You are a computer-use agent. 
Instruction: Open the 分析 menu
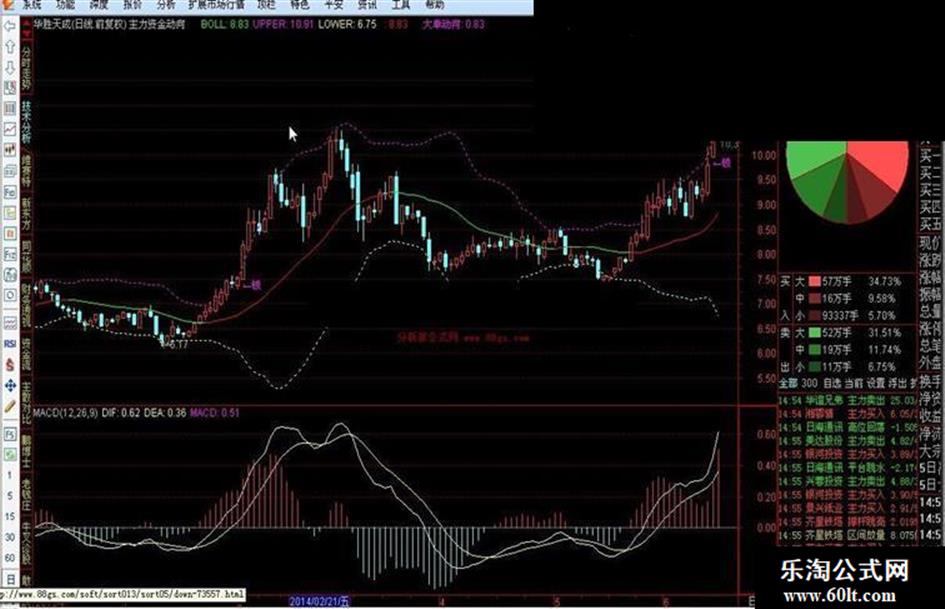pos(165,5)
